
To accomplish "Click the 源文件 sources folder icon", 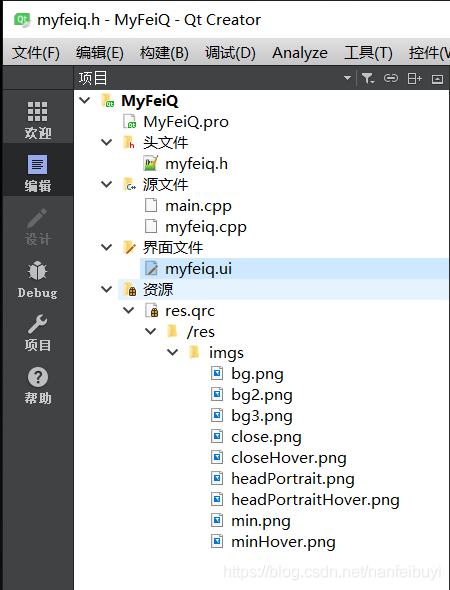I will pyautogui.click(x=129, y=185).
